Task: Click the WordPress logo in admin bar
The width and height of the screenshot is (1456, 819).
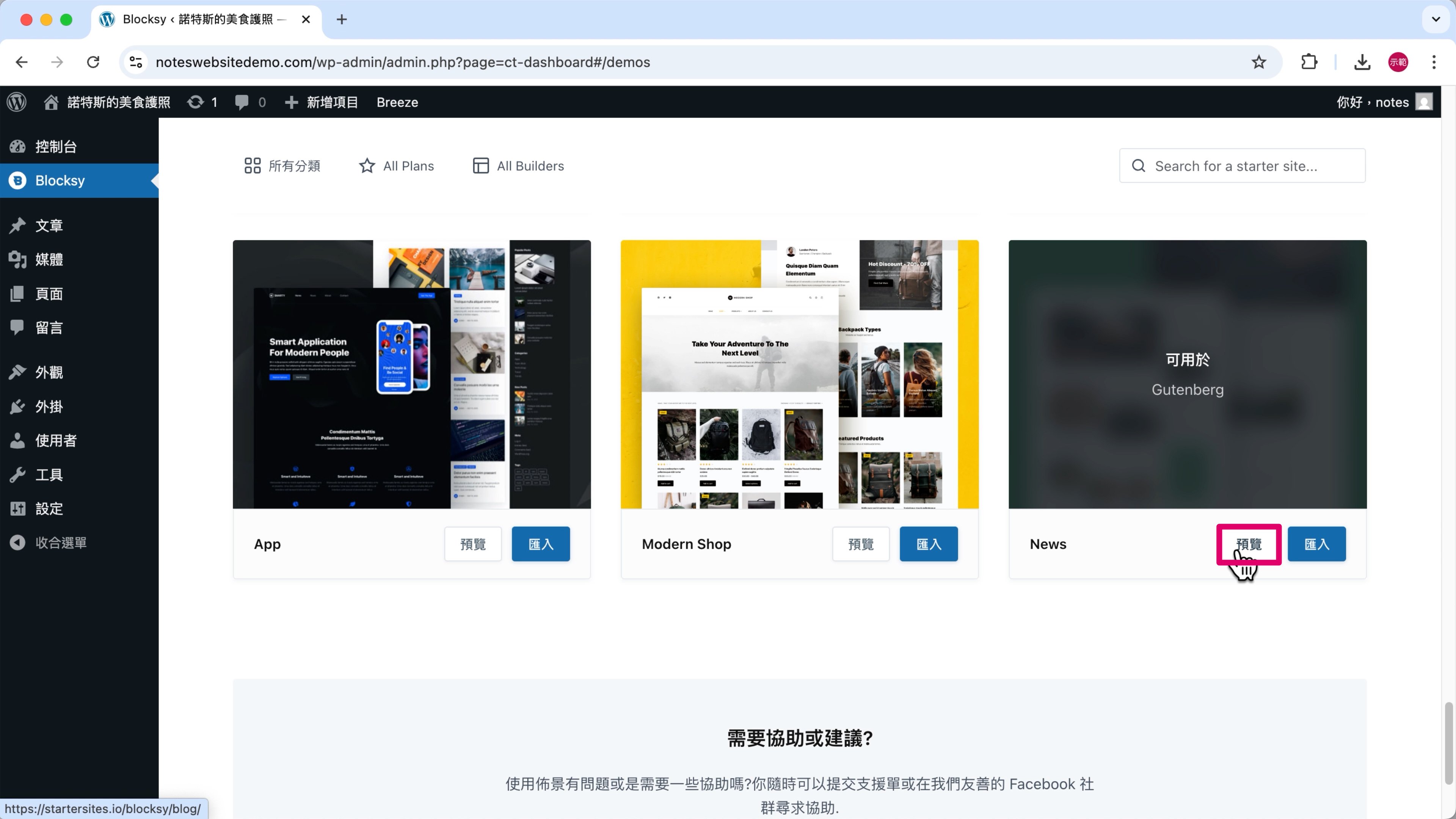Action: [x=17, y=102]
